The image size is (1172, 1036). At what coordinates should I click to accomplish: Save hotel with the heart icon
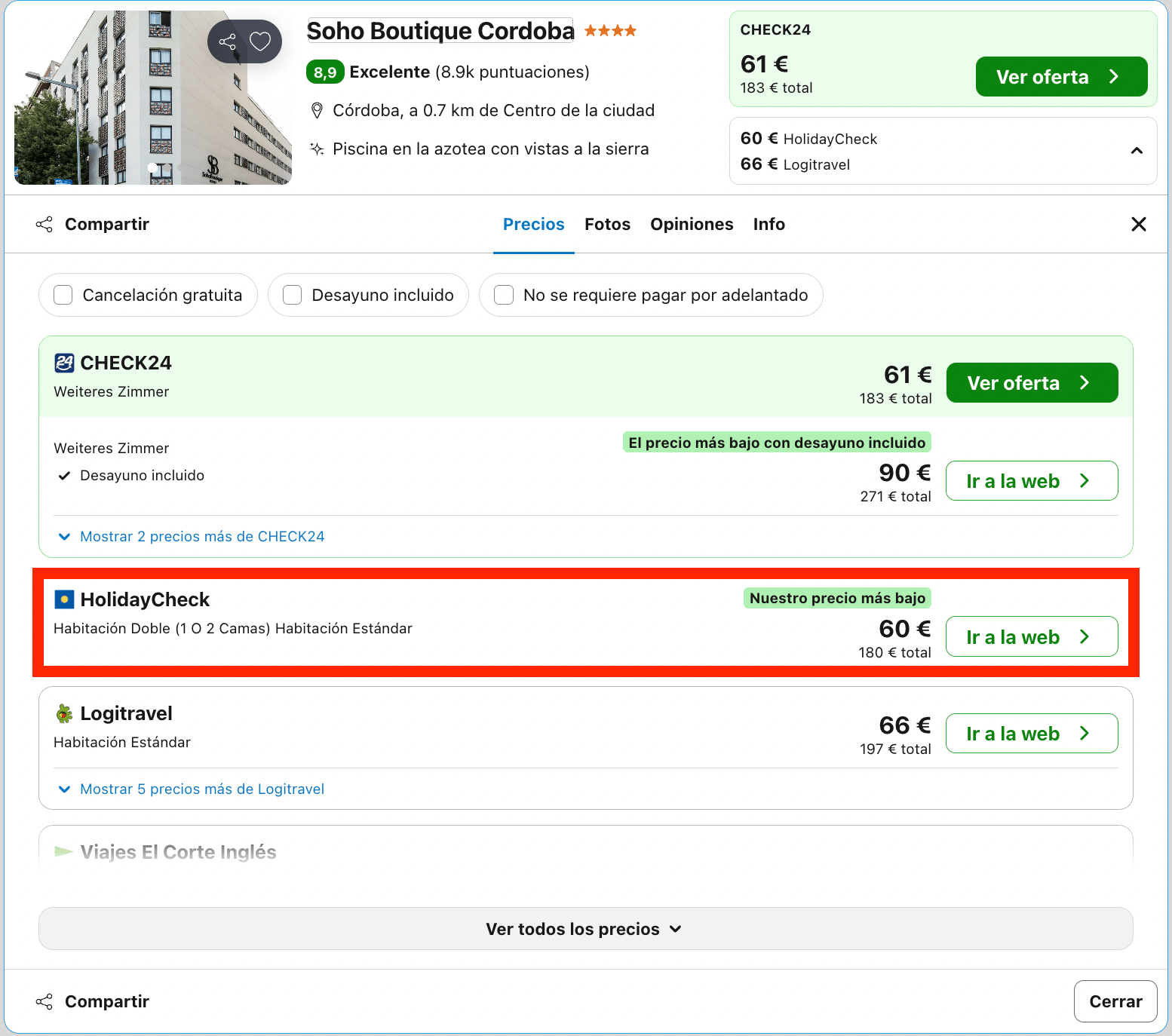click(260, 41)
